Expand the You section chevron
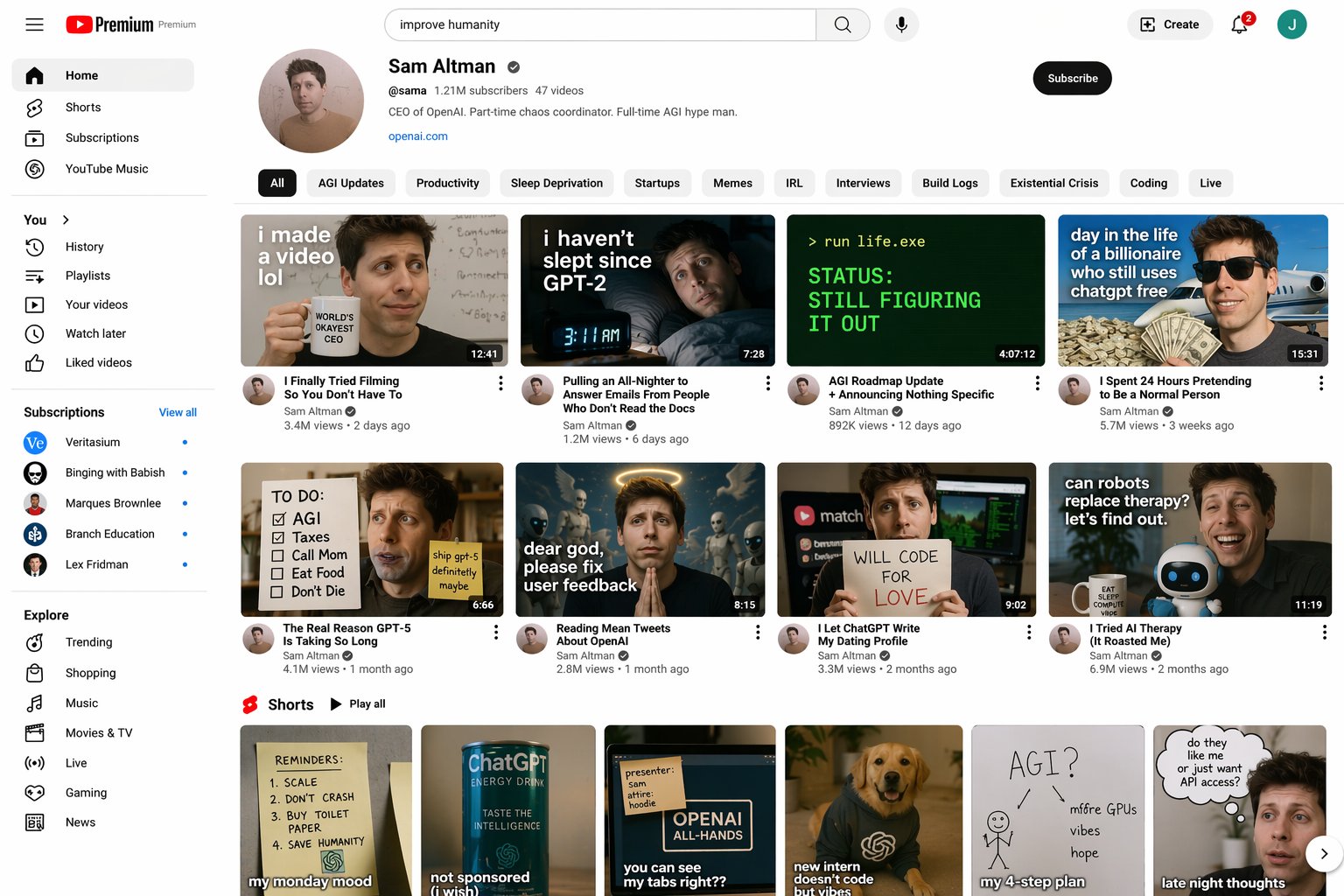The image size is (1344, 896). (66, 220)
